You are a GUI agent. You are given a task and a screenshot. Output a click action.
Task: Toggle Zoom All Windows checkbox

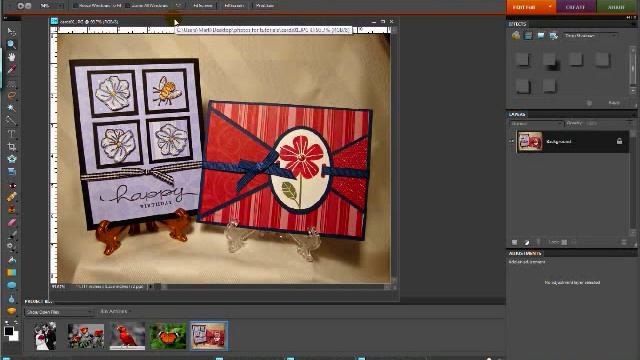(128, 6)
